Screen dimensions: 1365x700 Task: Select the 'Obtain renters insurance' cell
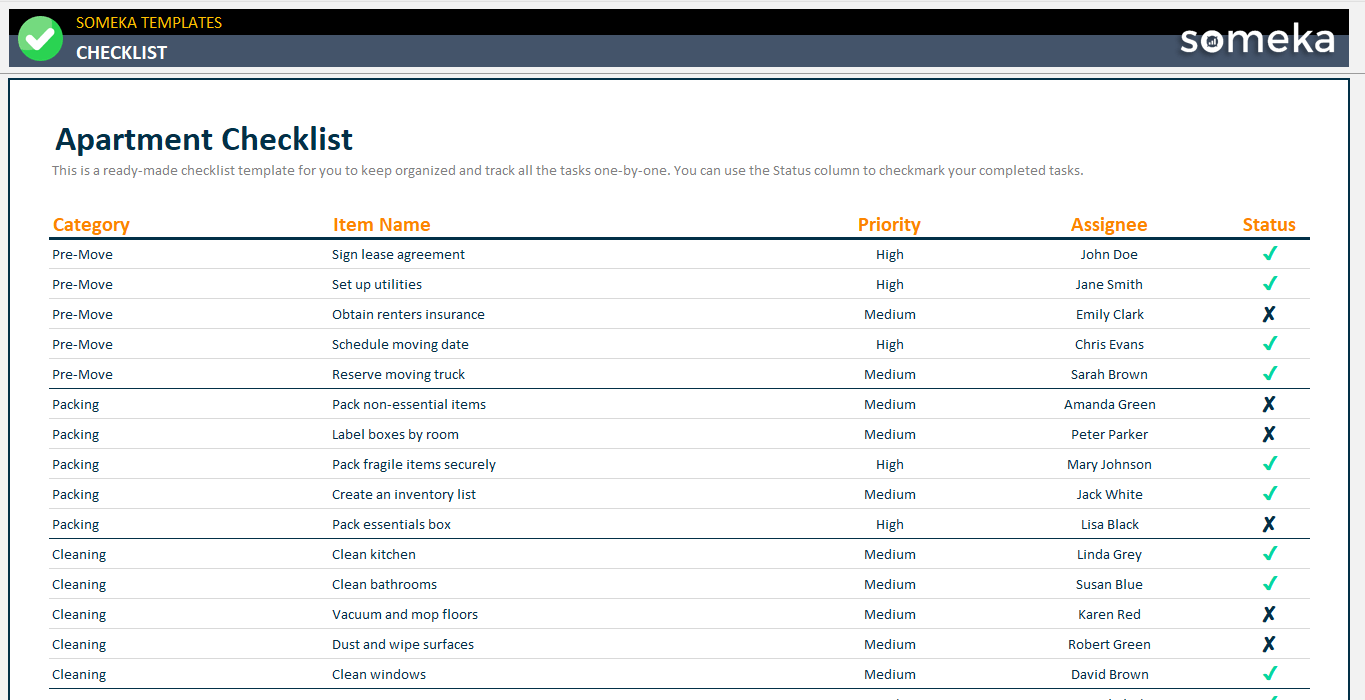pyautogui.click(x=408, y=314)
